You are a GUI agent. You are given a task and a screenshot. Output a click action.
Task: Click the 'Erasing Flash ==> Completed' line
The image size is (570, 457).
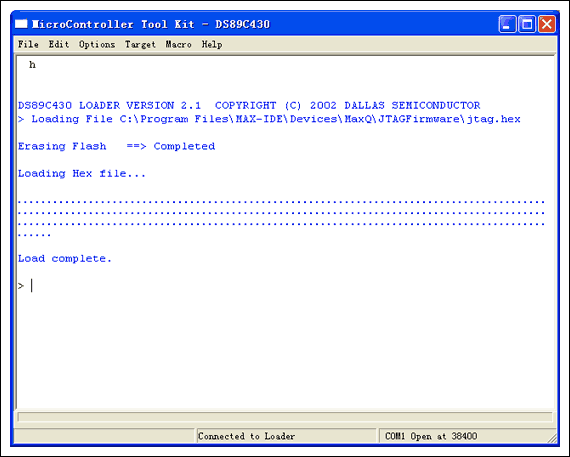pos(116,147)
